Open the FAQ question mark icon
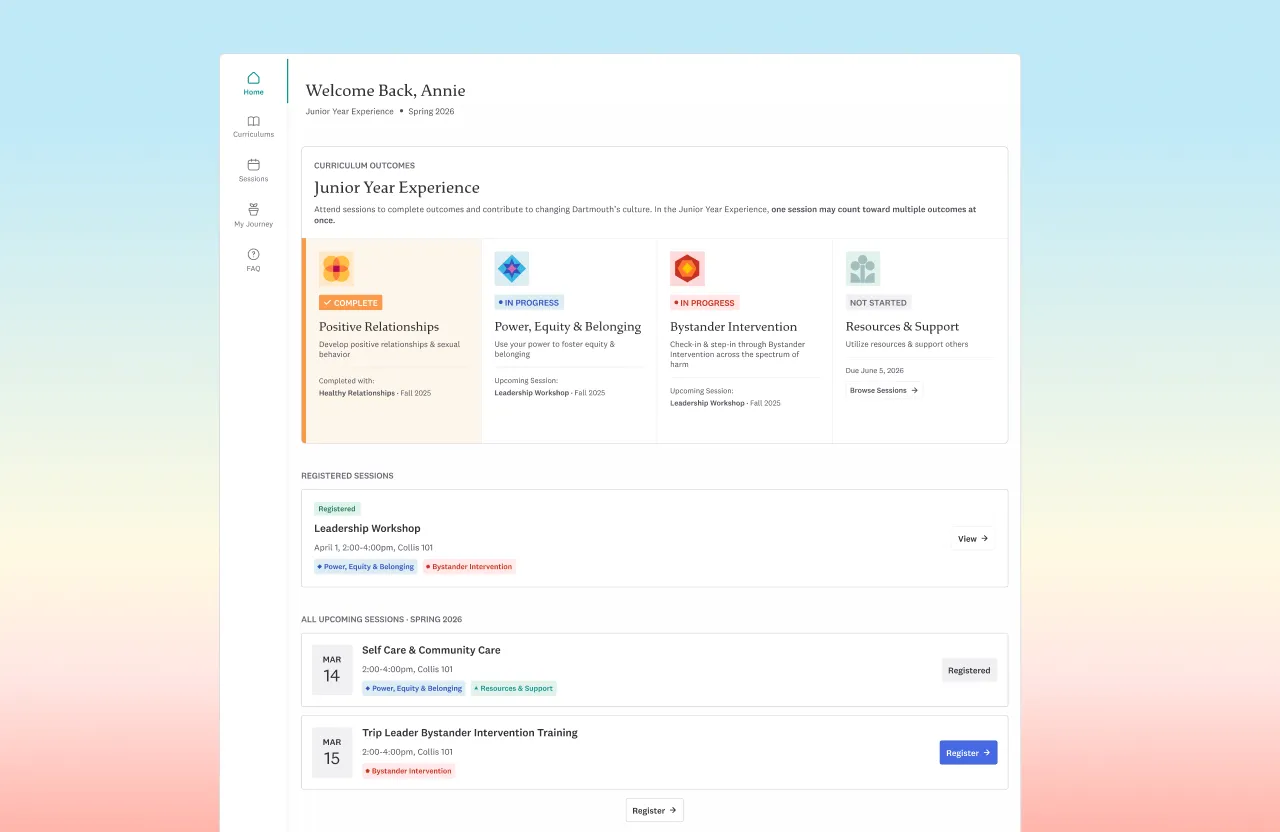 (x=253, y=254)
